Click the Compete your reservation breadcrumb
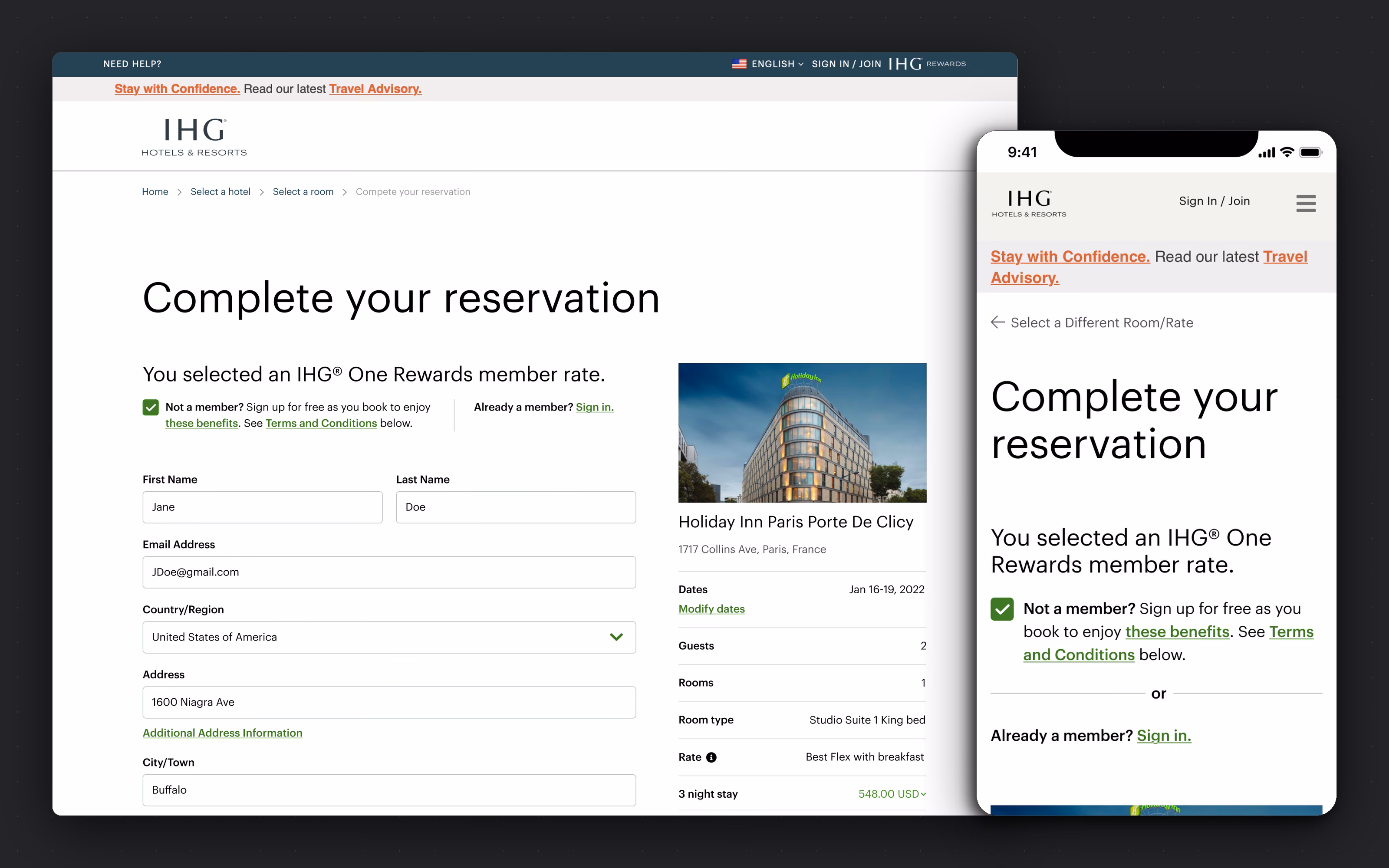Image resolution: width=1389 pixels, height=868 pixels. coord(413,192)
